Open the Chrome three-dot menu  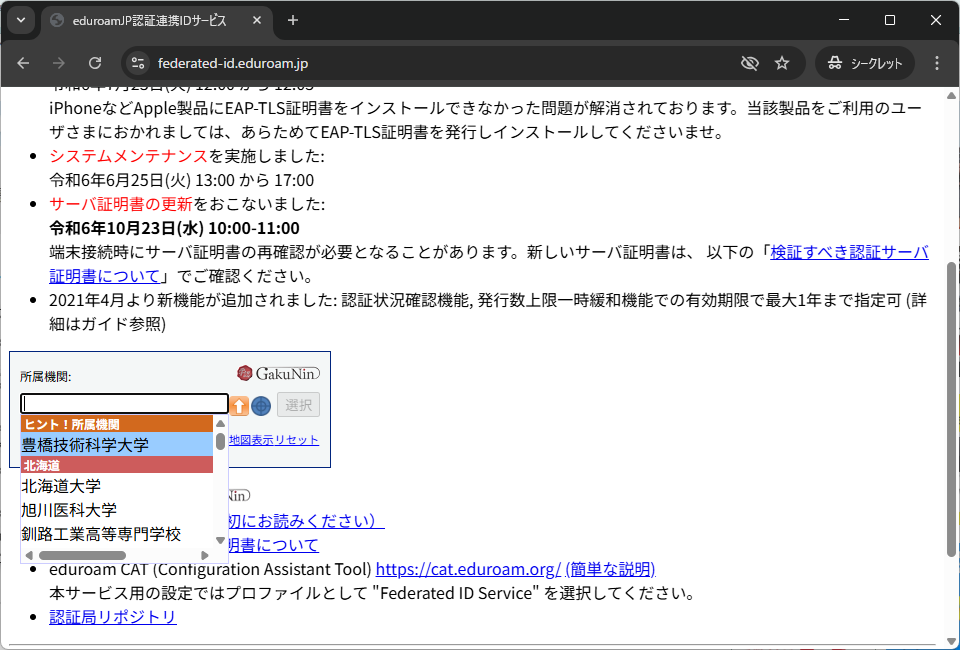click(937, 63)
